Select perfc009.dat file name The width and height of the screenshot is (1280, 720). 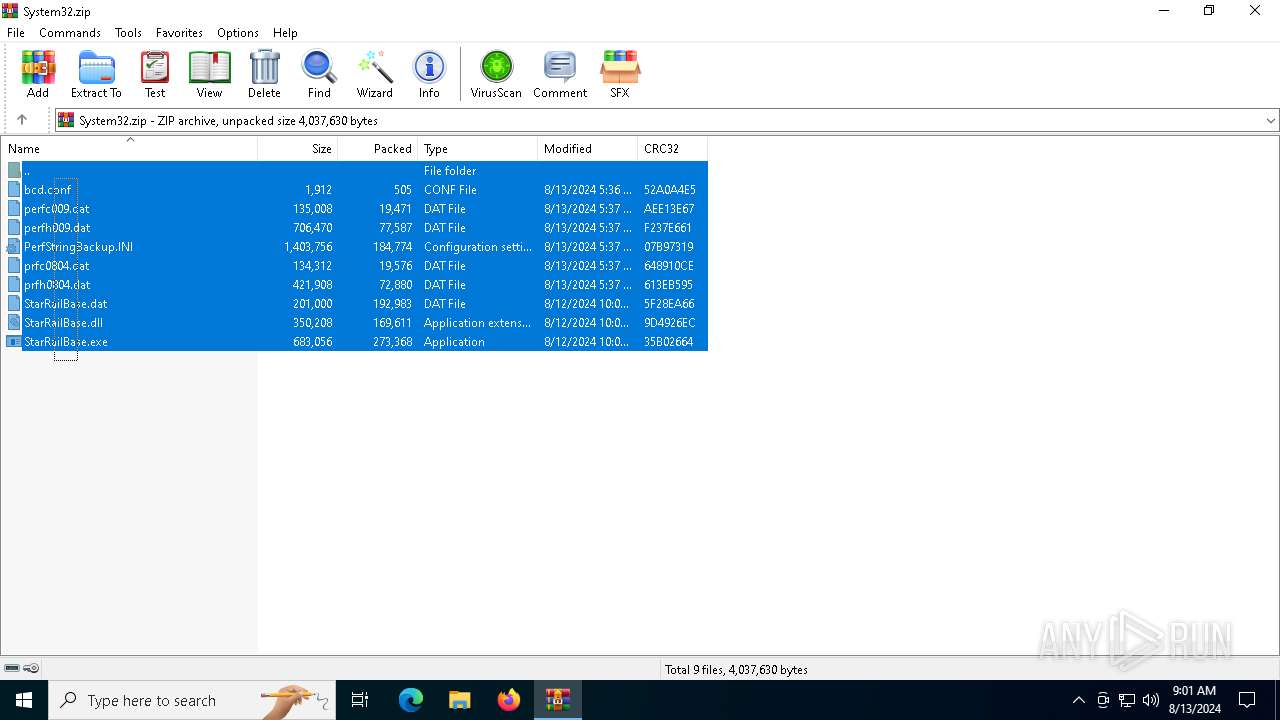pos(57,209)
